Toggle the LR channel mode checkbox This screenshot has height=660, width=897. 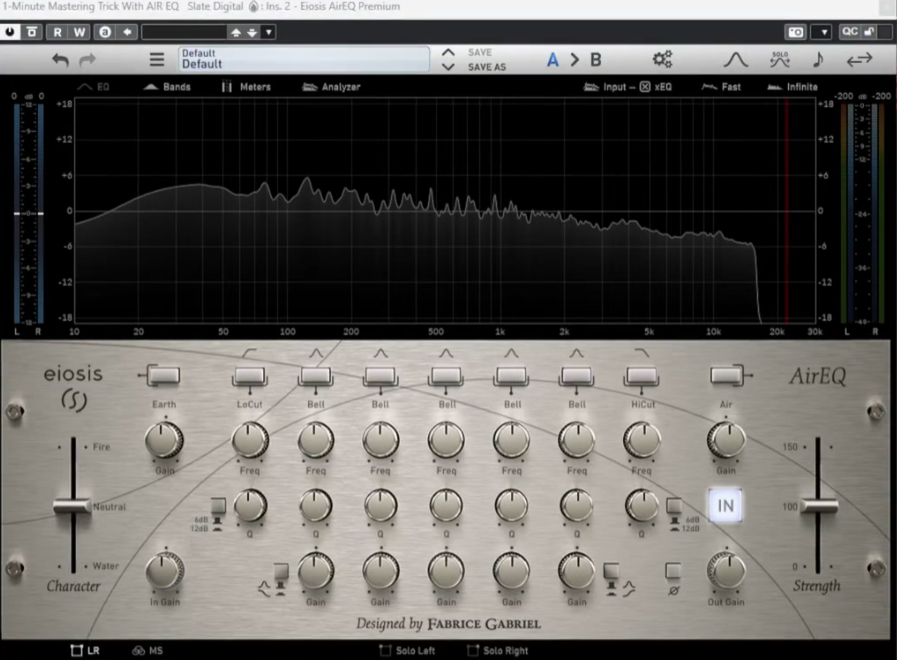(77, 650)
